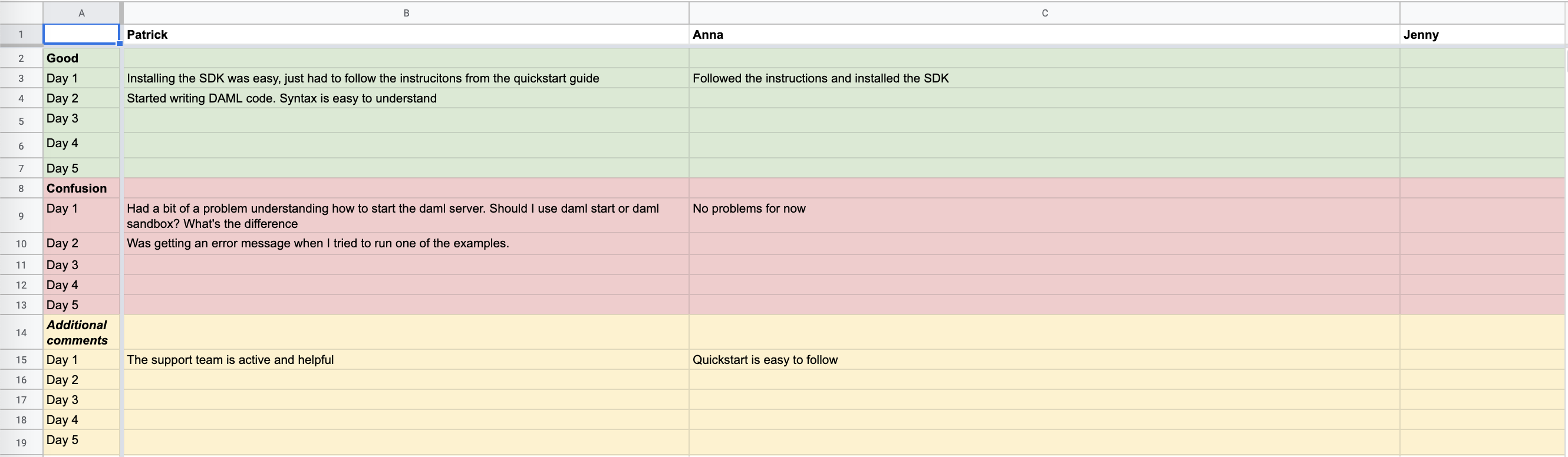The image size is (1568, 457).
Task: Click row header 17
Action: 21,400
